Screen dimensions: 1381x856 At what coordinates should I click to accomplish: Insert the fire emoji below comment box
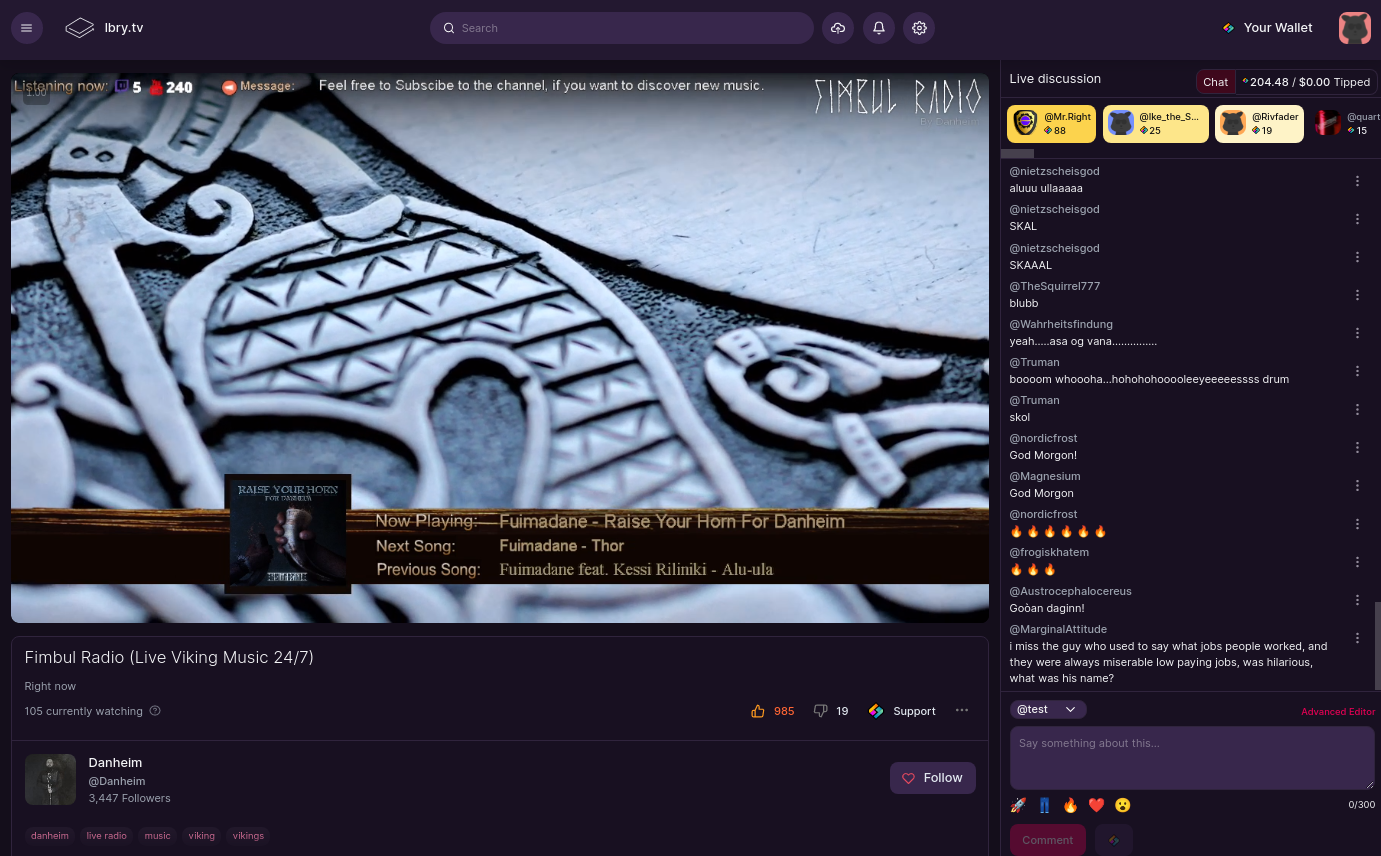point(1070,805)
